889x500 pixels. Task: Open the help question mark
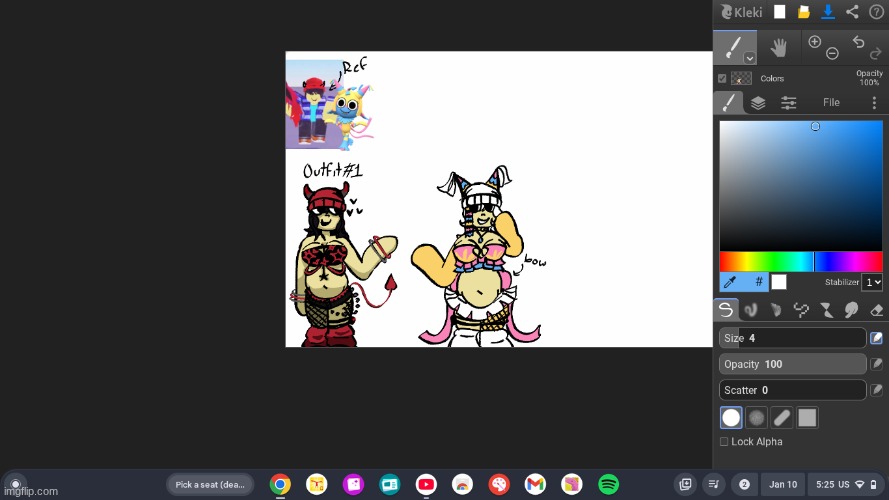pyautogui.click(x=876, y=12)
